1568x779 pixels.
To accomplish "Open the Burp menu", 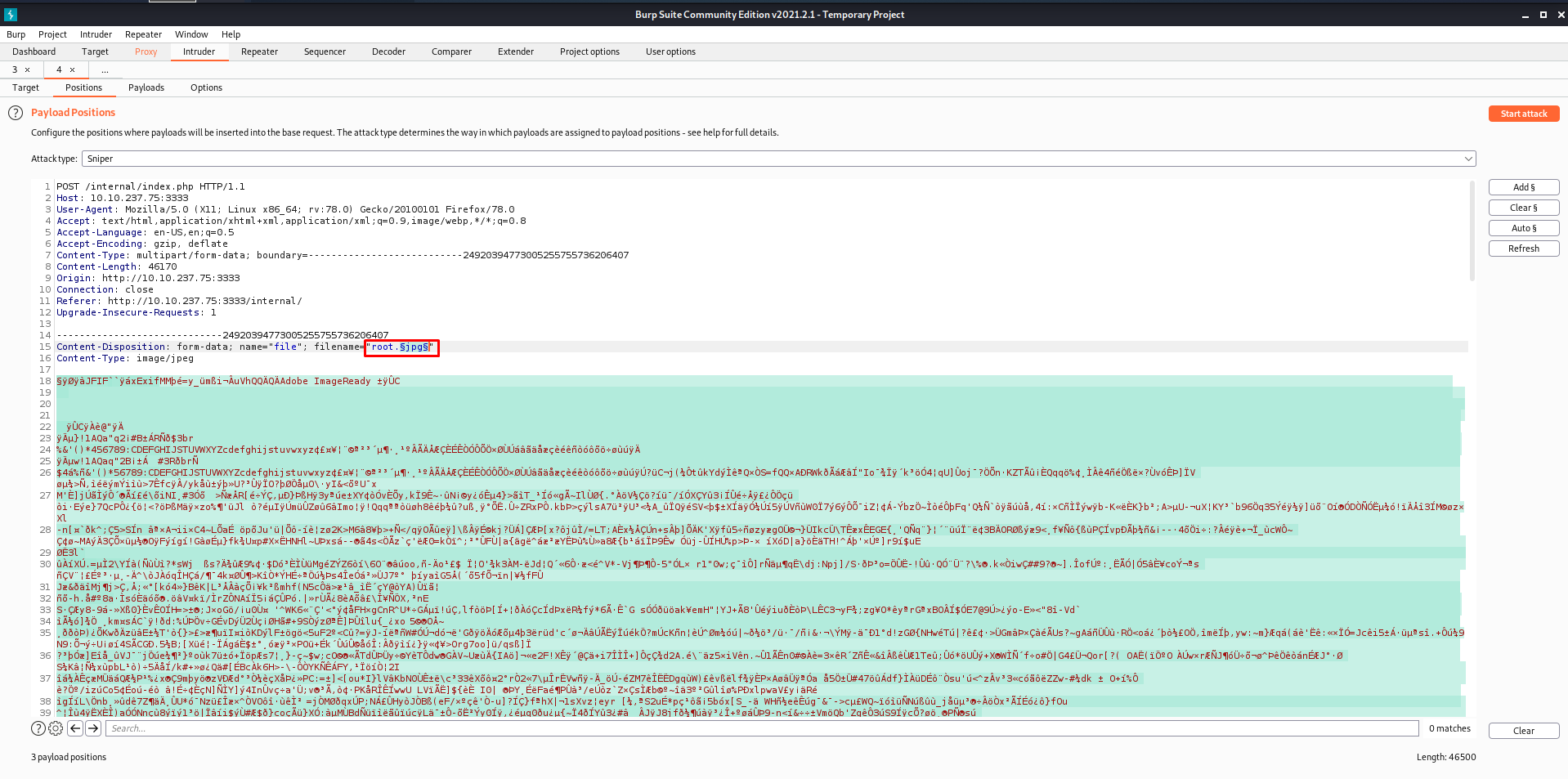I will (x=16, y=34).
